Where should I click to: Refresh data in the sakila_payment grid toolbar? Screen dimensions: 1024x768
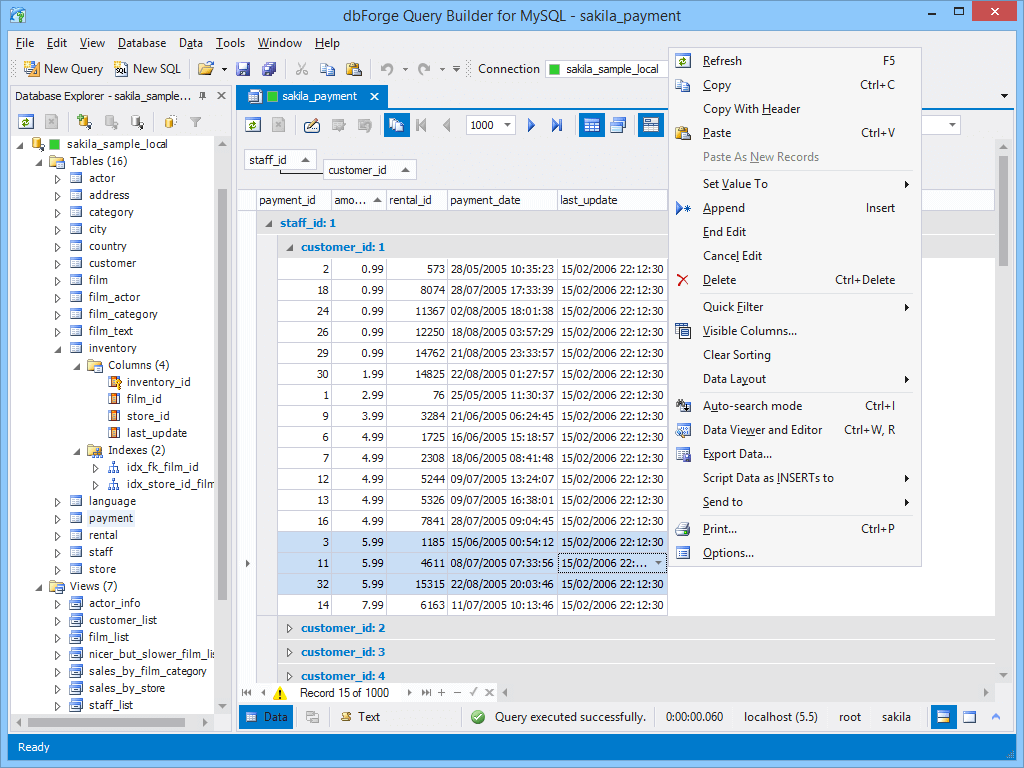(x=253, y=125)
